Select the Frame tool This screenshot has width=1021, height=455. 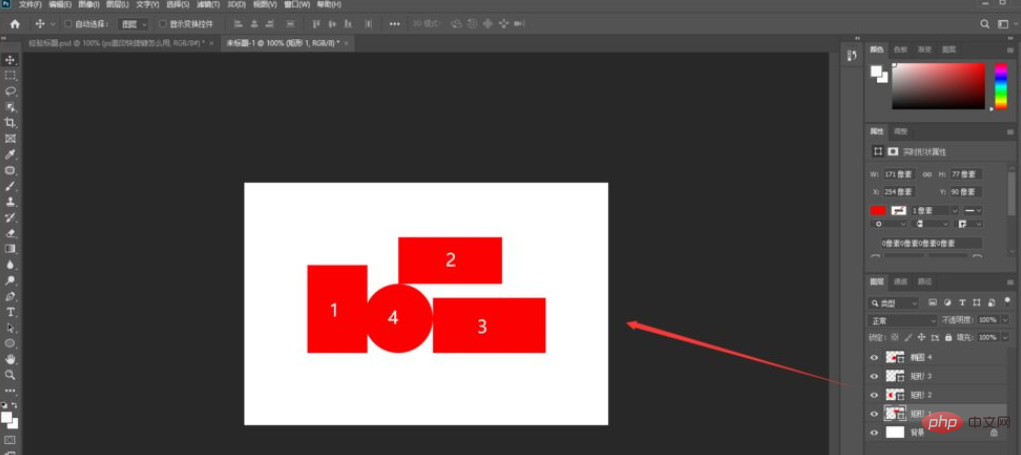(x=10, y=139)
